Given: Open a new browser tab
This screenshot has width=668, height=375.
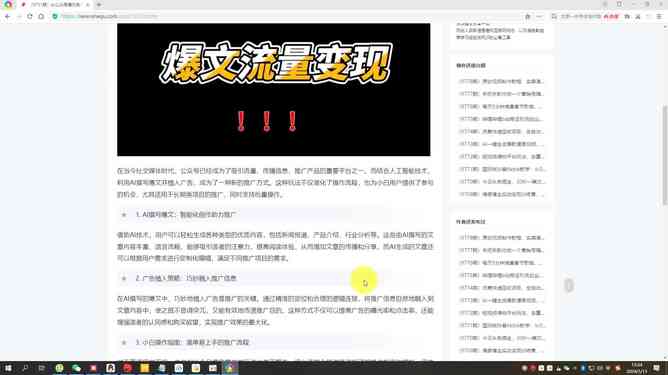Looking at the screenshot, I should click(x=99, y=5).
